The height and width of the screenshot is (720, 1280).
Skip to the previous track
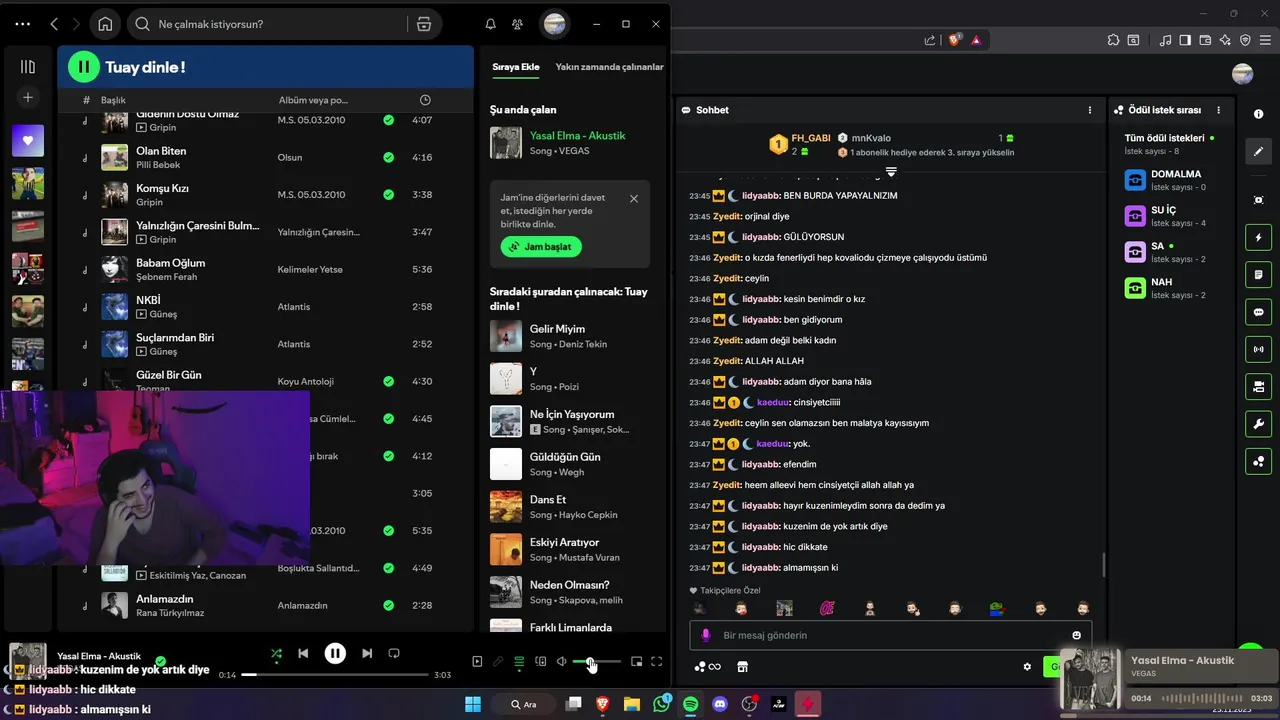303,654
